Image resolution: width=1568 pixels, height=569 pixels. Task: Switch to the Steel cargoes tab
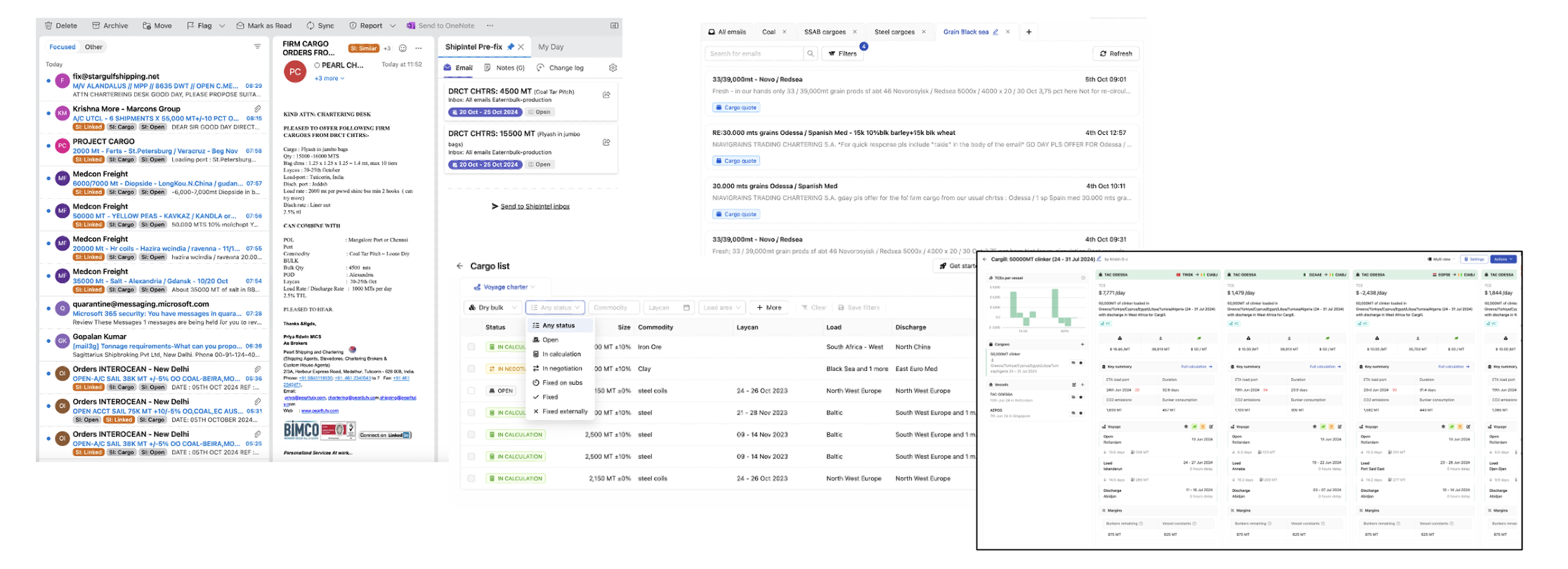pos(894,32)
